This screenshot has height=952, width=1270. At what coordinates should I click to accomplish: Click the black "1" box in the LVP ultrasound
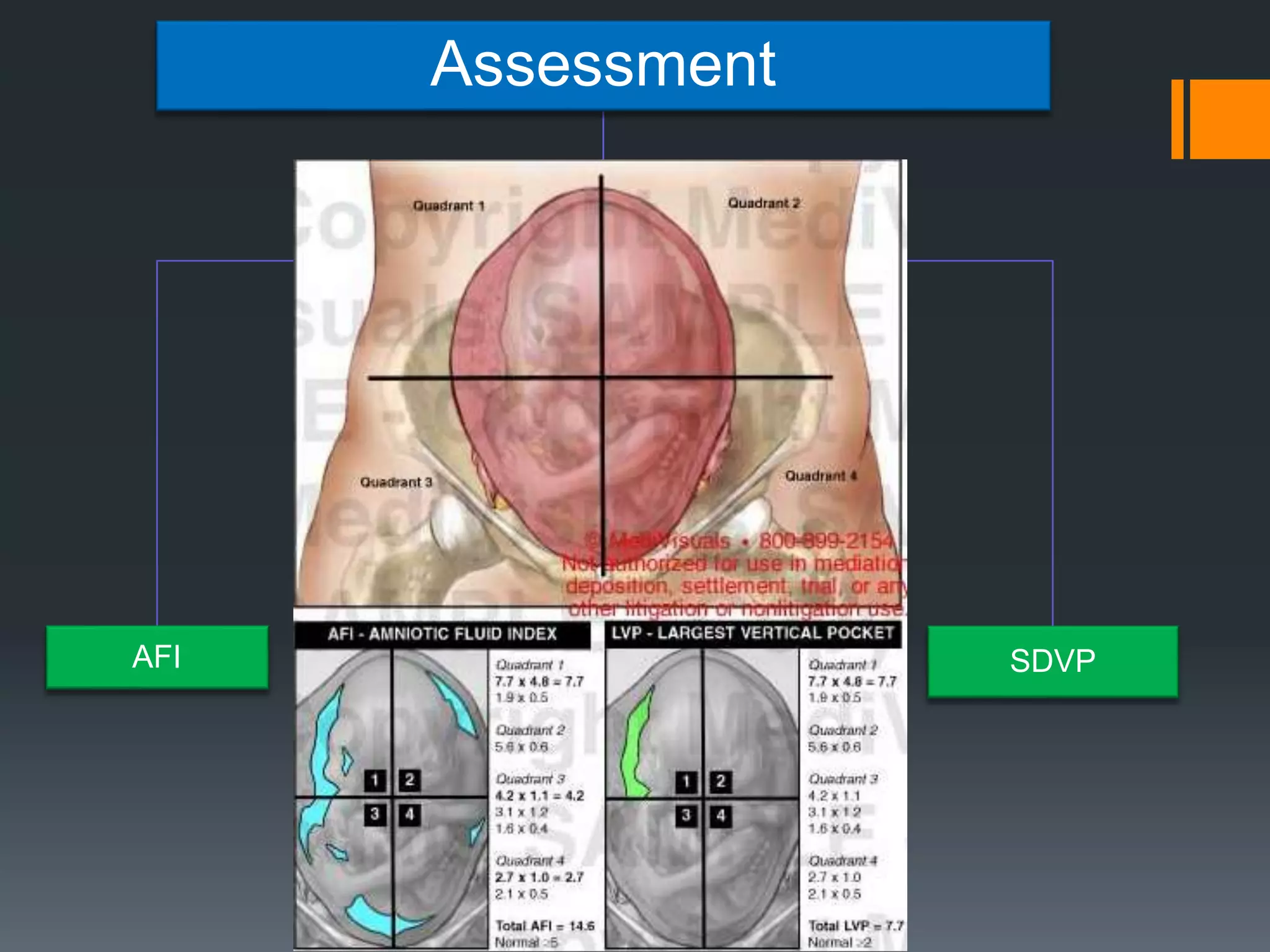(686, 782)
